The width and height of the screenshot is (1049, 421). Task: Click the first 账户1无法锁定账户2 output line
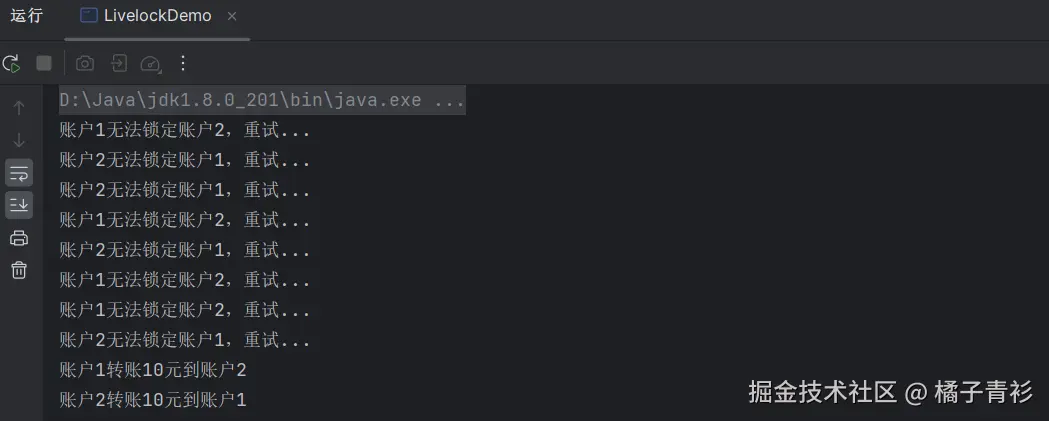click(x=185, y=130)
